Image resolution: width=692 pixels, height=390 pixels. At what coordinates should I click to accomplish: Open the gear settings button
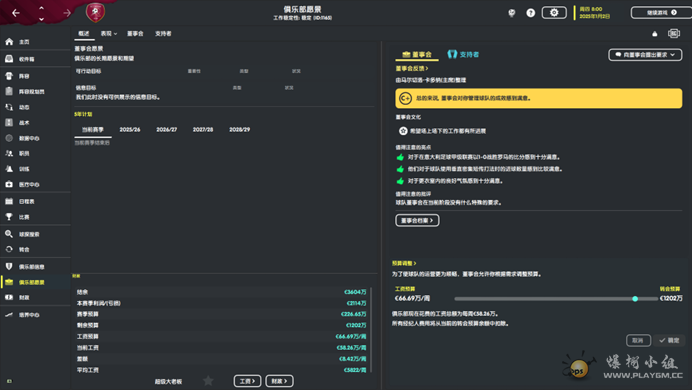click(554, 12)
